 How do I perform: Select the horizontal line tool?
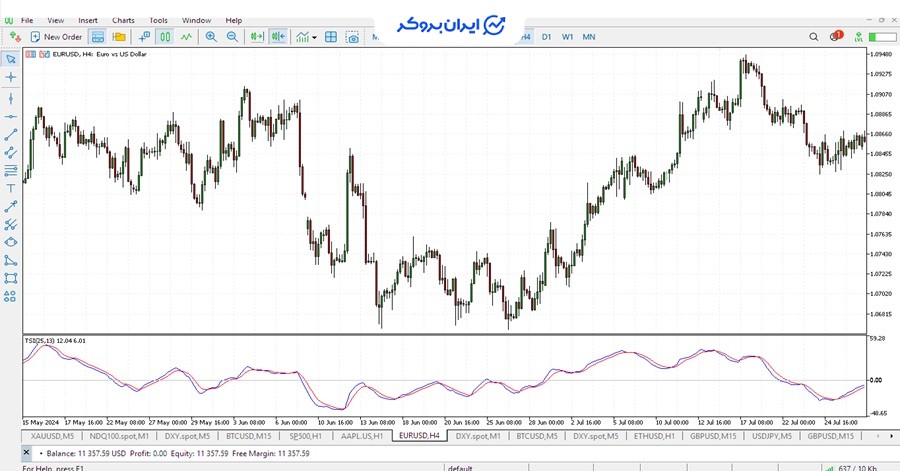pos(10,116)
